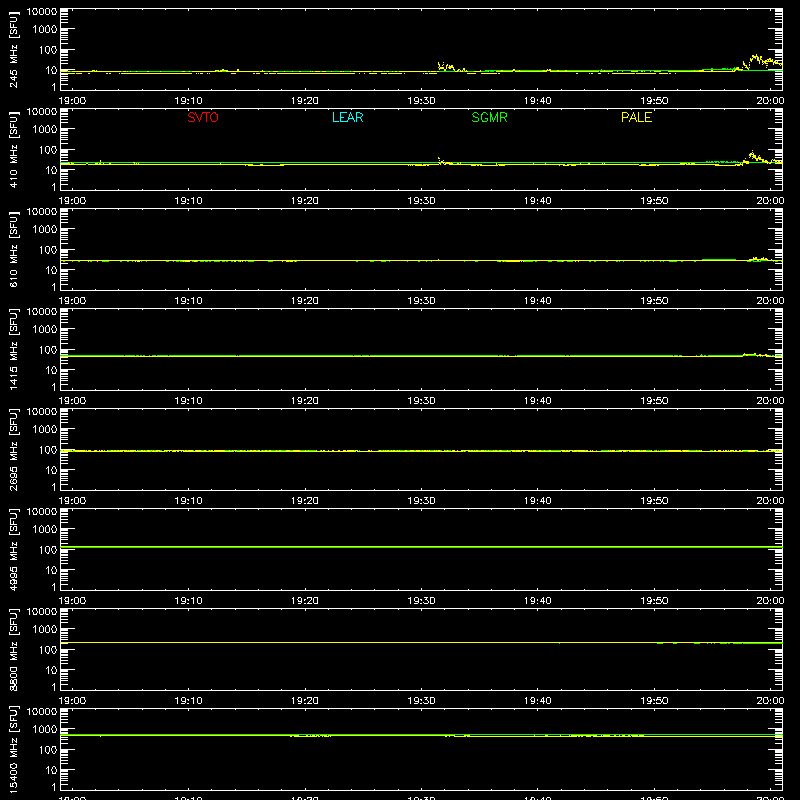This screenshot has width=800, height=800.
Task: Click the 19:30 tick under 245 MHz plot
Action: pos(421,101)
